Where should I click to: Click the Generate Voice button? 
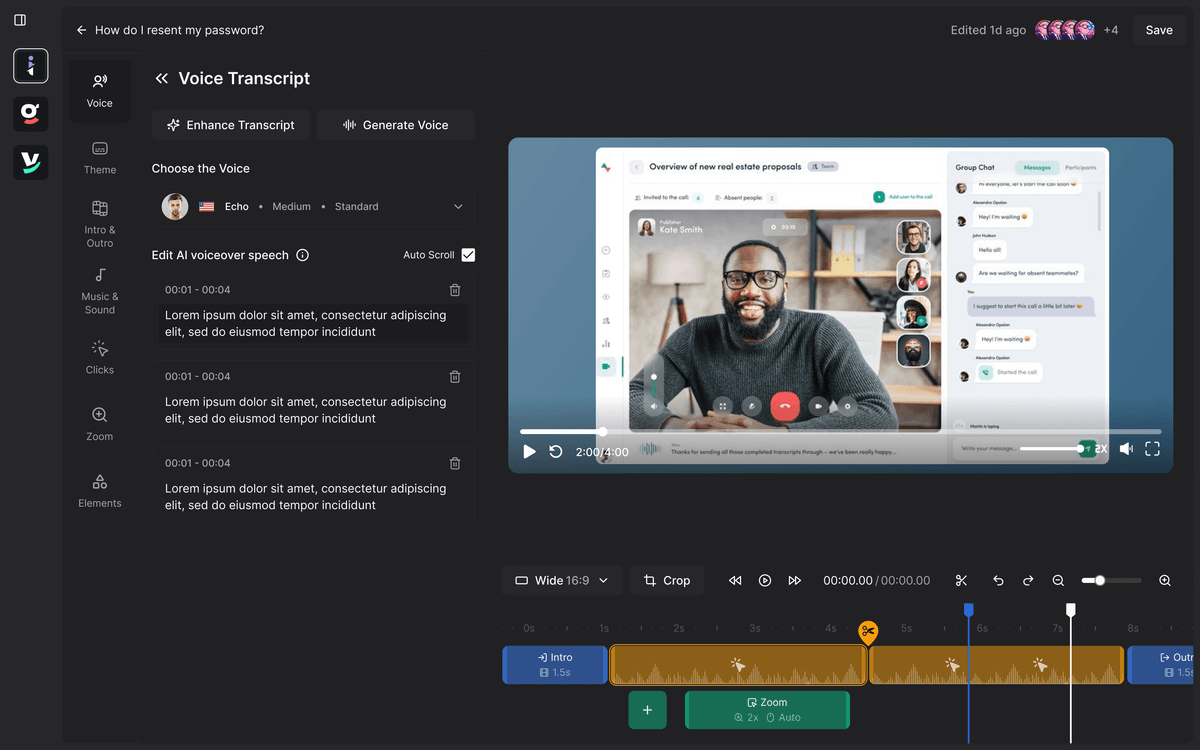point(395,125)
